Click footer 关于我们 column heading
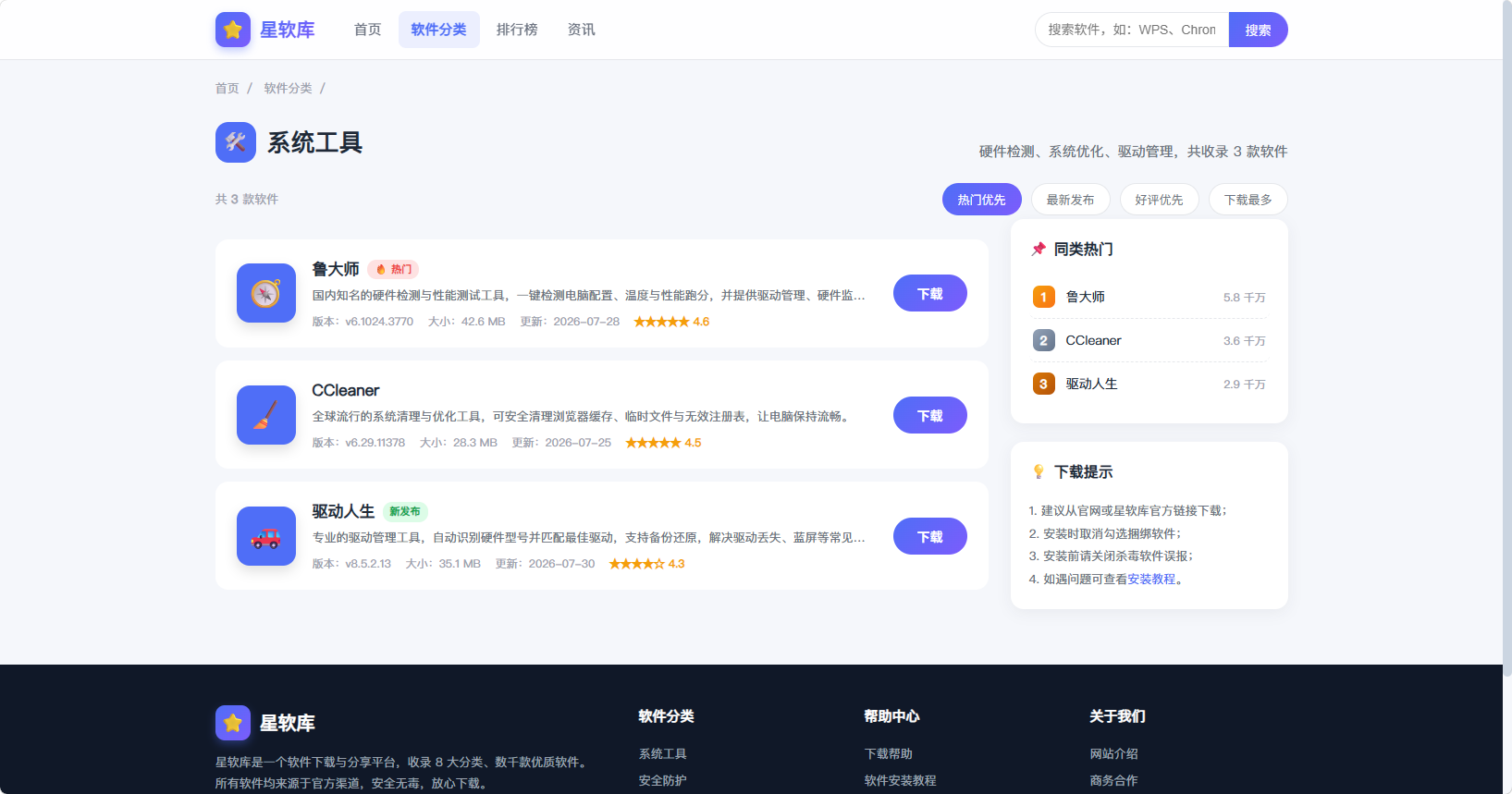This screenshot has width=1512, height=794. [x=1118, y=716]
